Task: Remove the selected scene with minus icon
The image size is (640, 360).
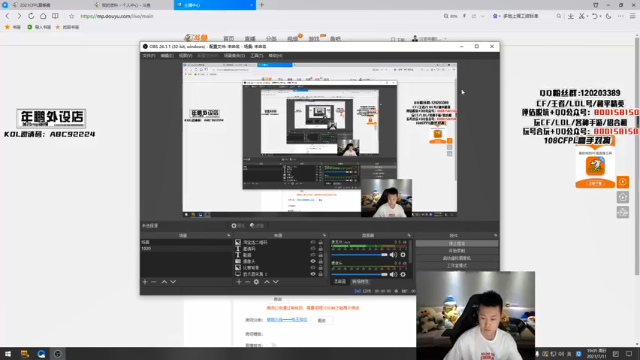Action: (x=153, y=282)
